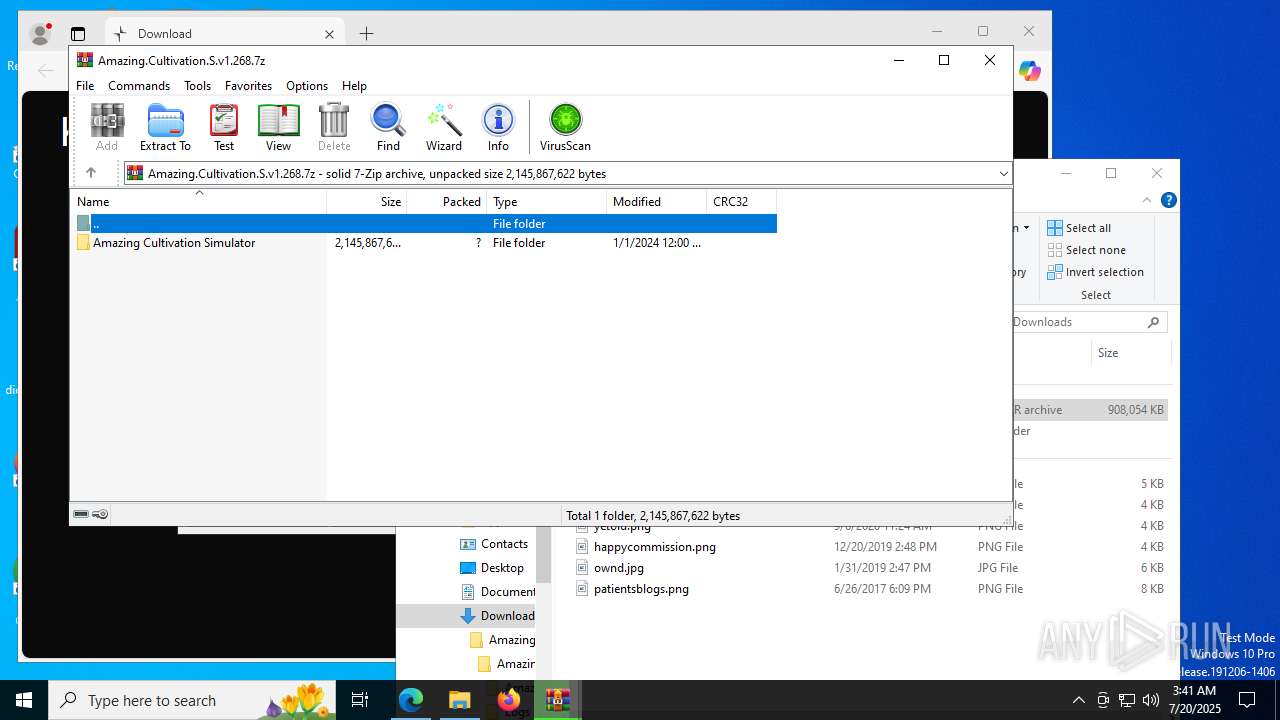1280x720 pixels.
Task: Click the volume speaker tray icon
Action: tap(1151, 700)
